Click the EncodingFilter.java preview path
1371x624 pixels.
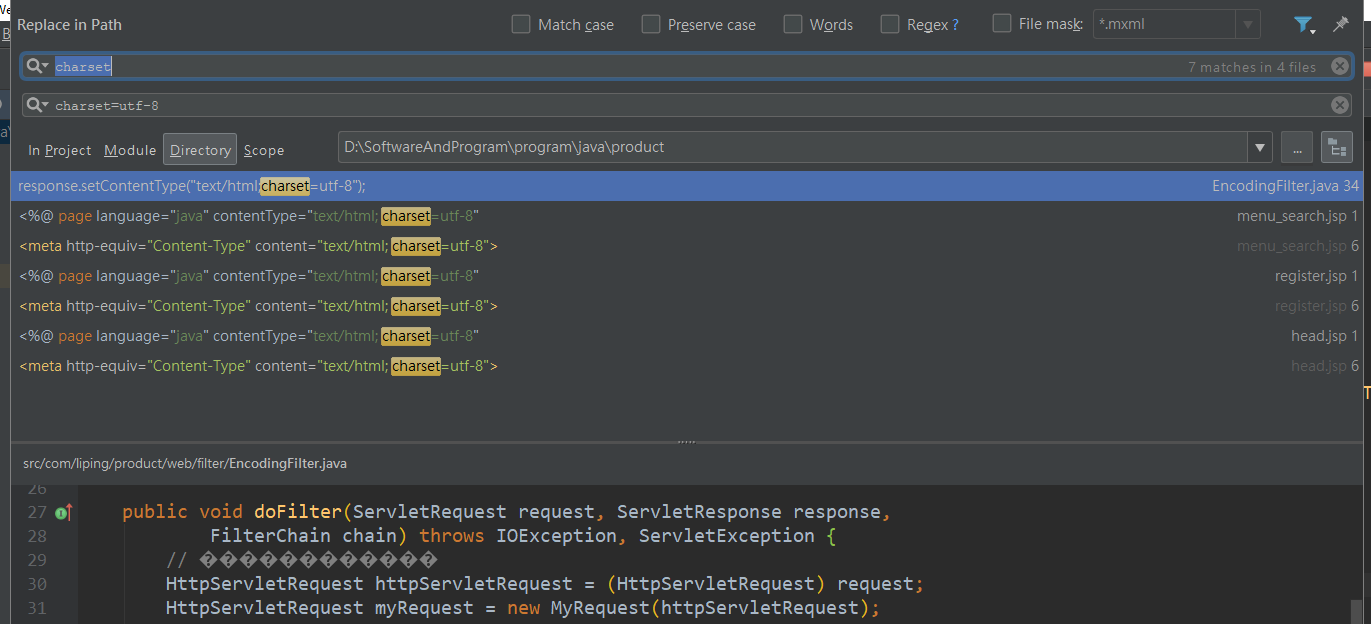(x=185, y=464)
